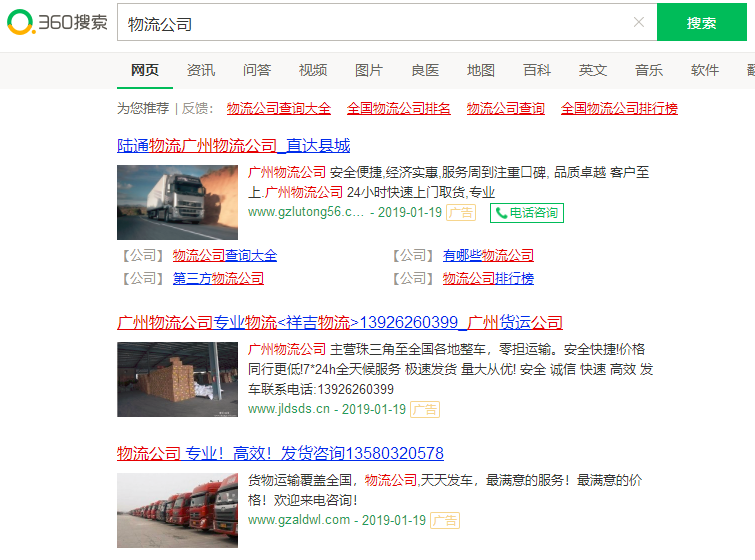Click the red trucks row thumbnail
This screenshot has width=755, height=560.
click(177, 510)
